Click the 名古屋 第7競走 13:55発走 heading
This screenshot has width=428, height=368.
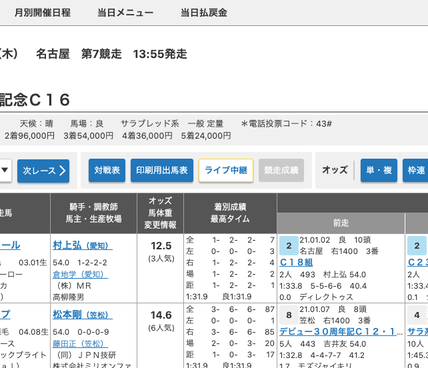pos(111,54)
